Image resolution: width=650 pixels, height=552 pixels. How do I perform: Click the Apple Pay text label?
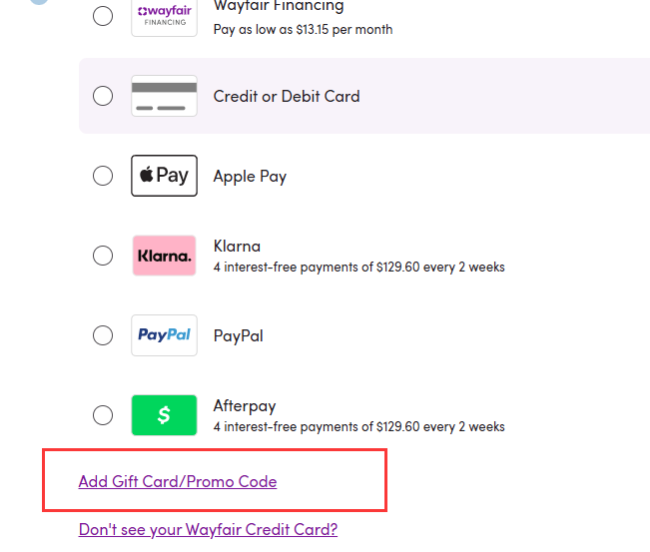click(250, 176)
